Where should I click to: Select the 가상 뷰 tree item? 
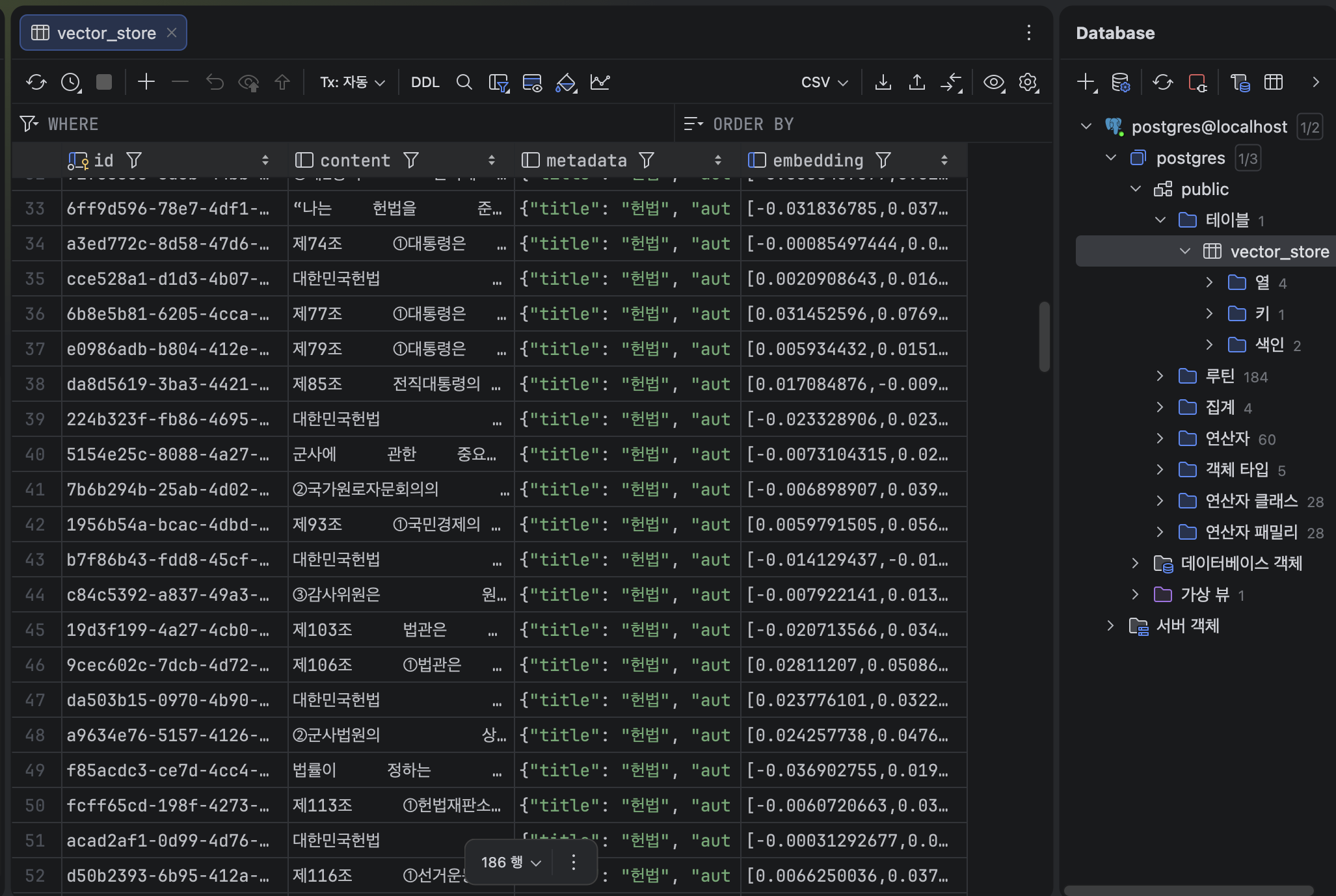coord(1205,594)
